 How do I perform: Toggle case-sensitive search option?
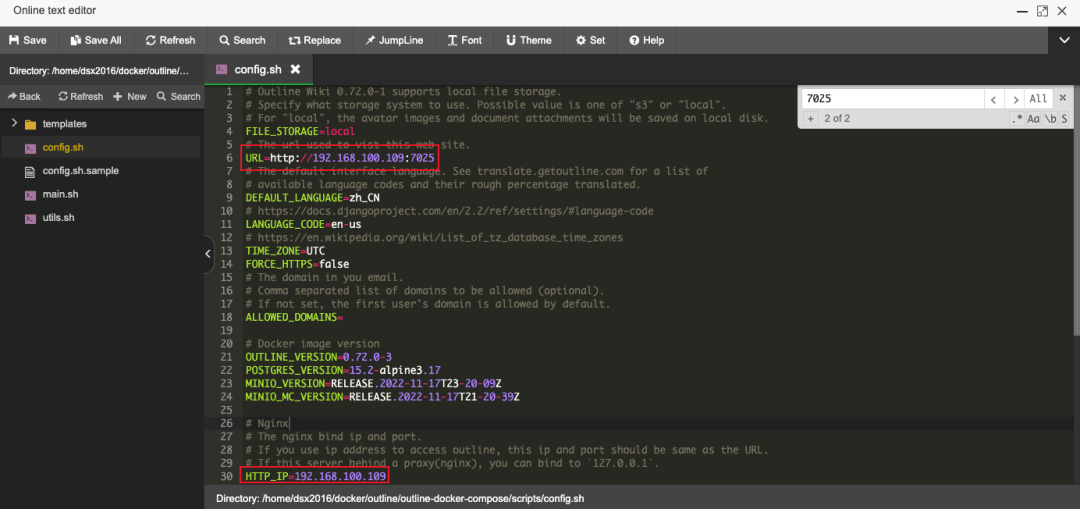1033,118
